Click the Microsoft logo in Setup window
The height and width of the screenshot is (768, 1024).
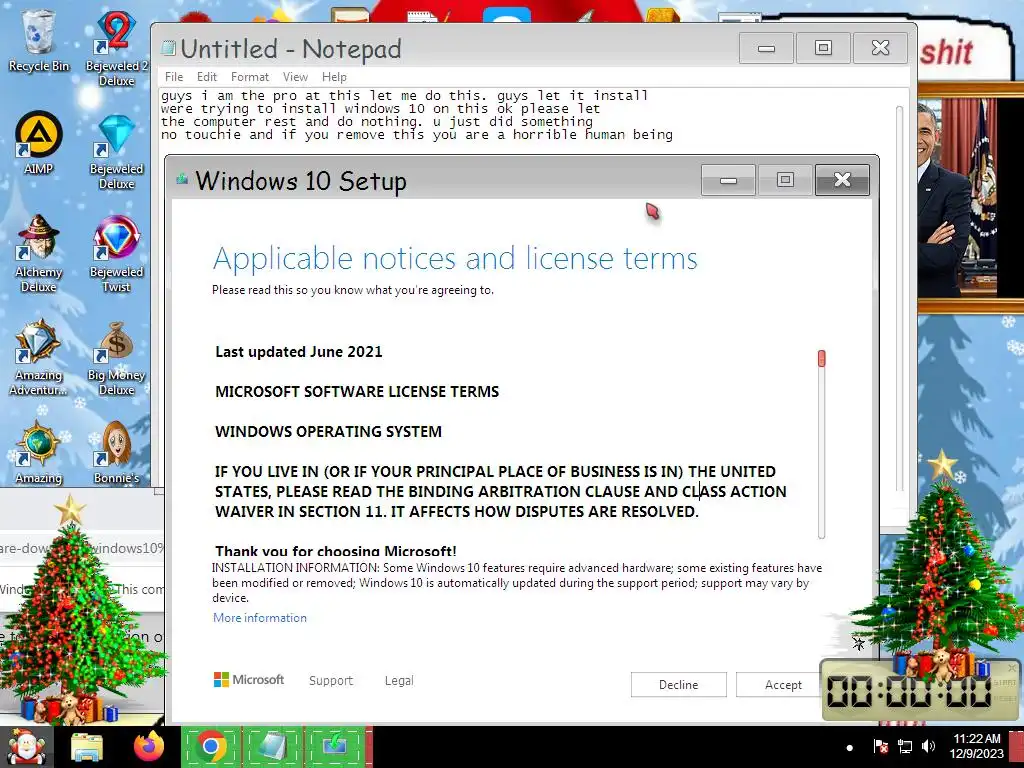click(x=249, y=680)
